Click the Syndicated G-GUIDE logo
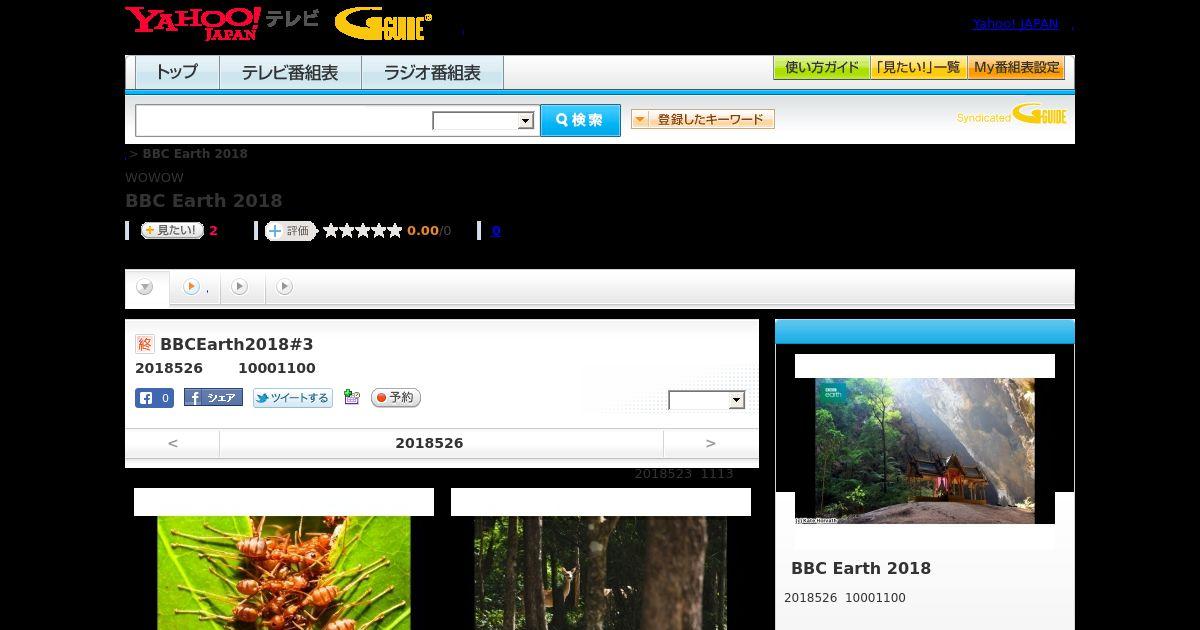This screenshot has width=1200, height=630. [1011, 115]
